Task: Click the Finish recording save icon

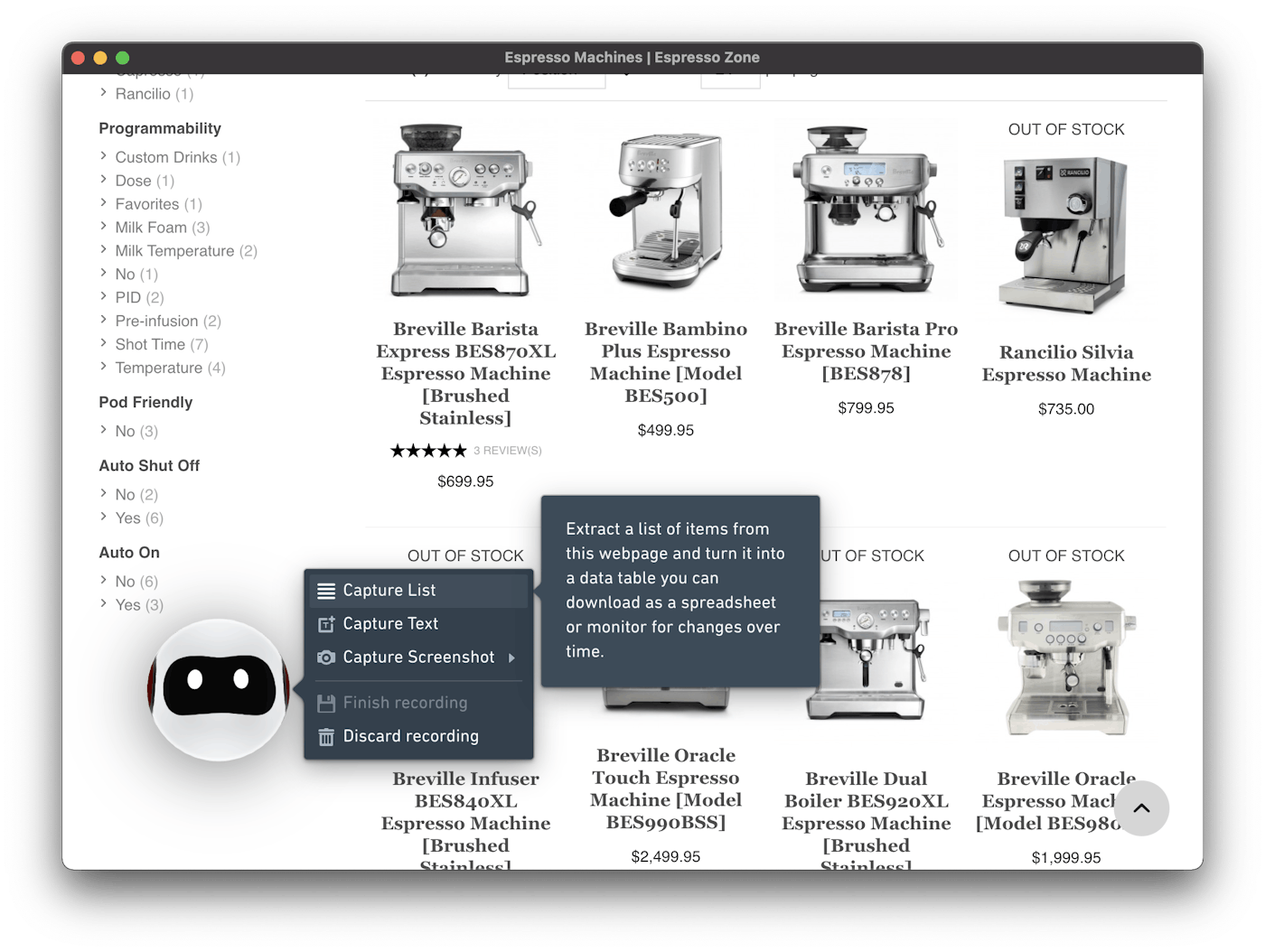Action: coord(326,704)
